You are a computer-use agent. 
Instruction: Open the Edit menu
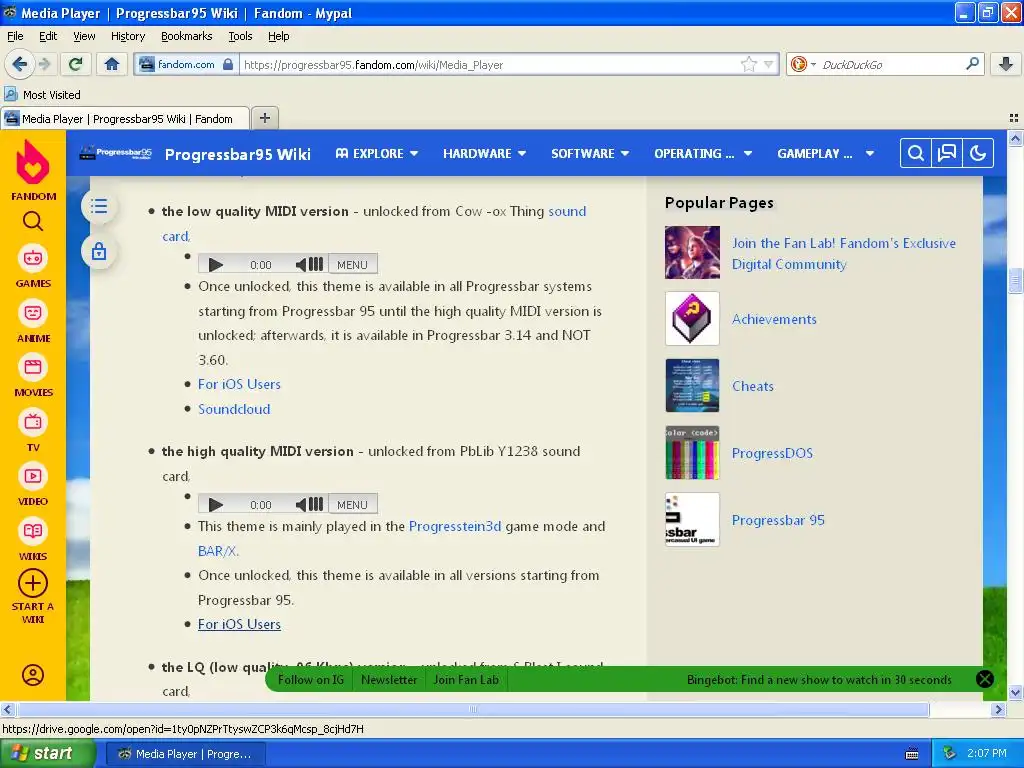[48, 36]
